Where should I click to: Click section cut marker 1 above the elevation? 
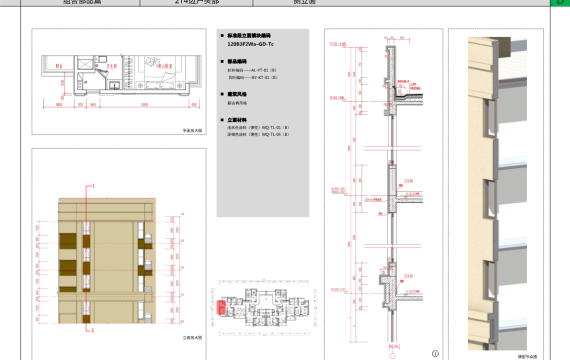(x=93, y=186)
